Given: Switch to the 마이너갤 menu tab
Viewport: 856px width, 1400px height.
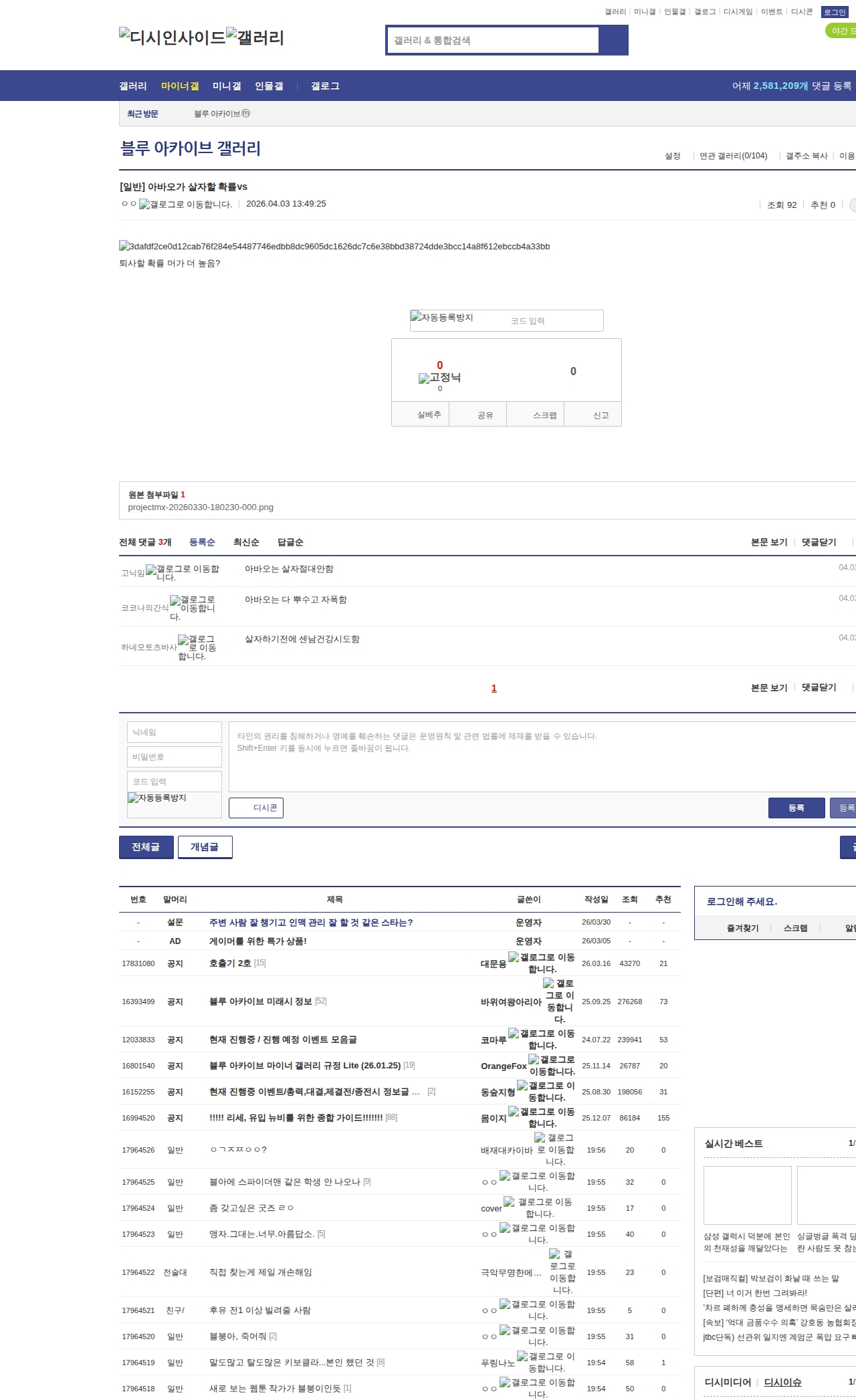Looking at the screenshot, I should point(180,86).
